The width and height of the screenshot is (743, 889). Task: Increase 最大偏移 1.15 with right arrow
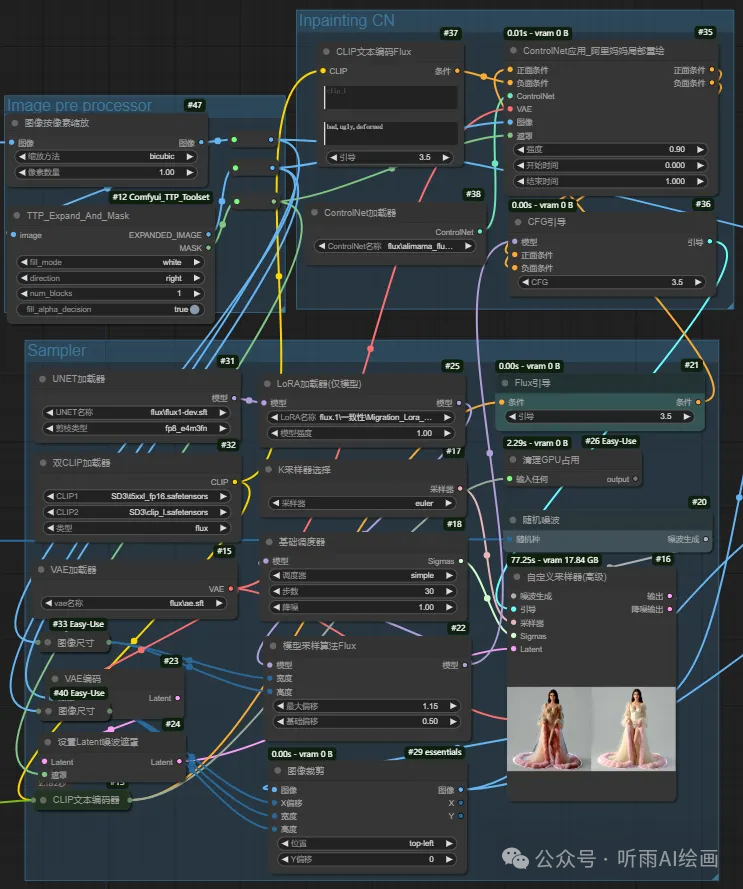point(453,706)
